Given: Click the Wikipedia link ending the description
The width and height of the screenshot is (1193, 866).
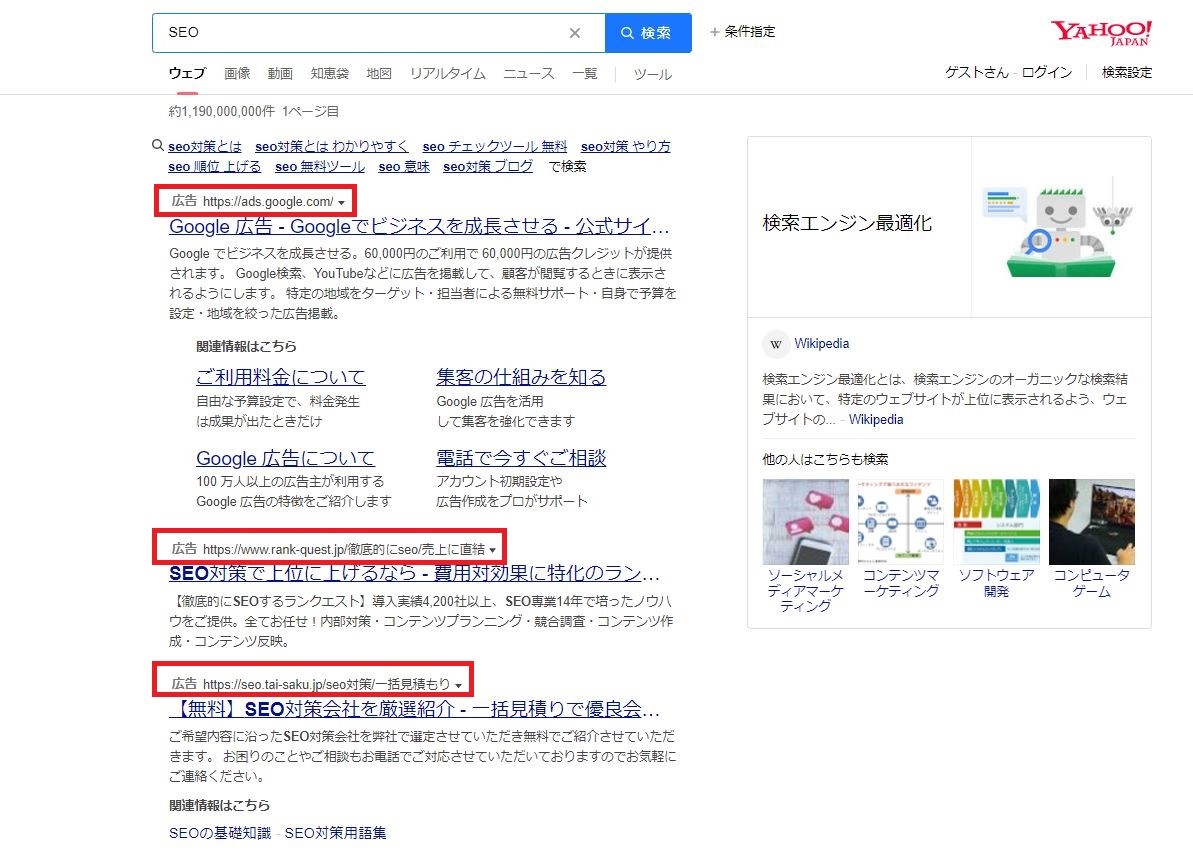Looking at the screenshot, I should 876,419.
